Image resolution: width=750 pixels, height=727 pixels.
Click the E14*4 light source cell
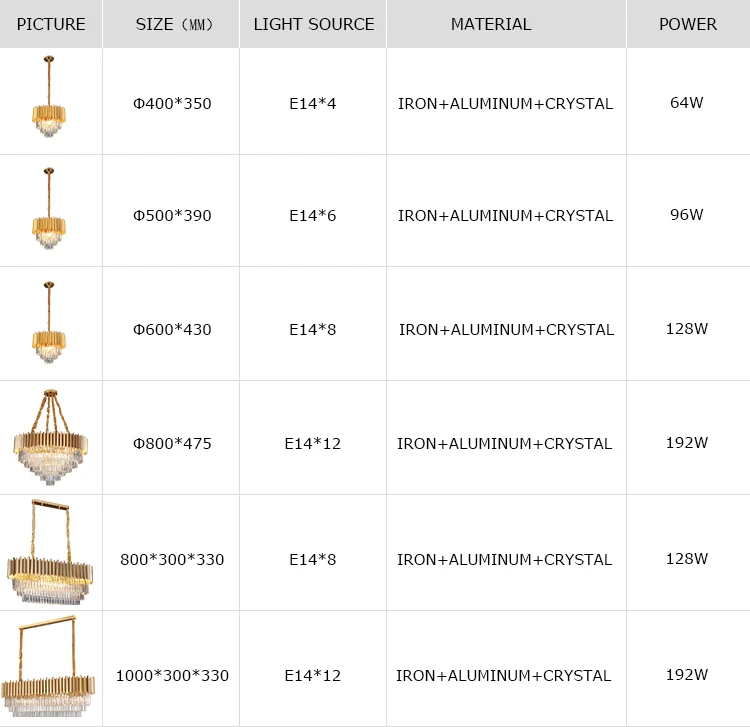coord(313,103)
